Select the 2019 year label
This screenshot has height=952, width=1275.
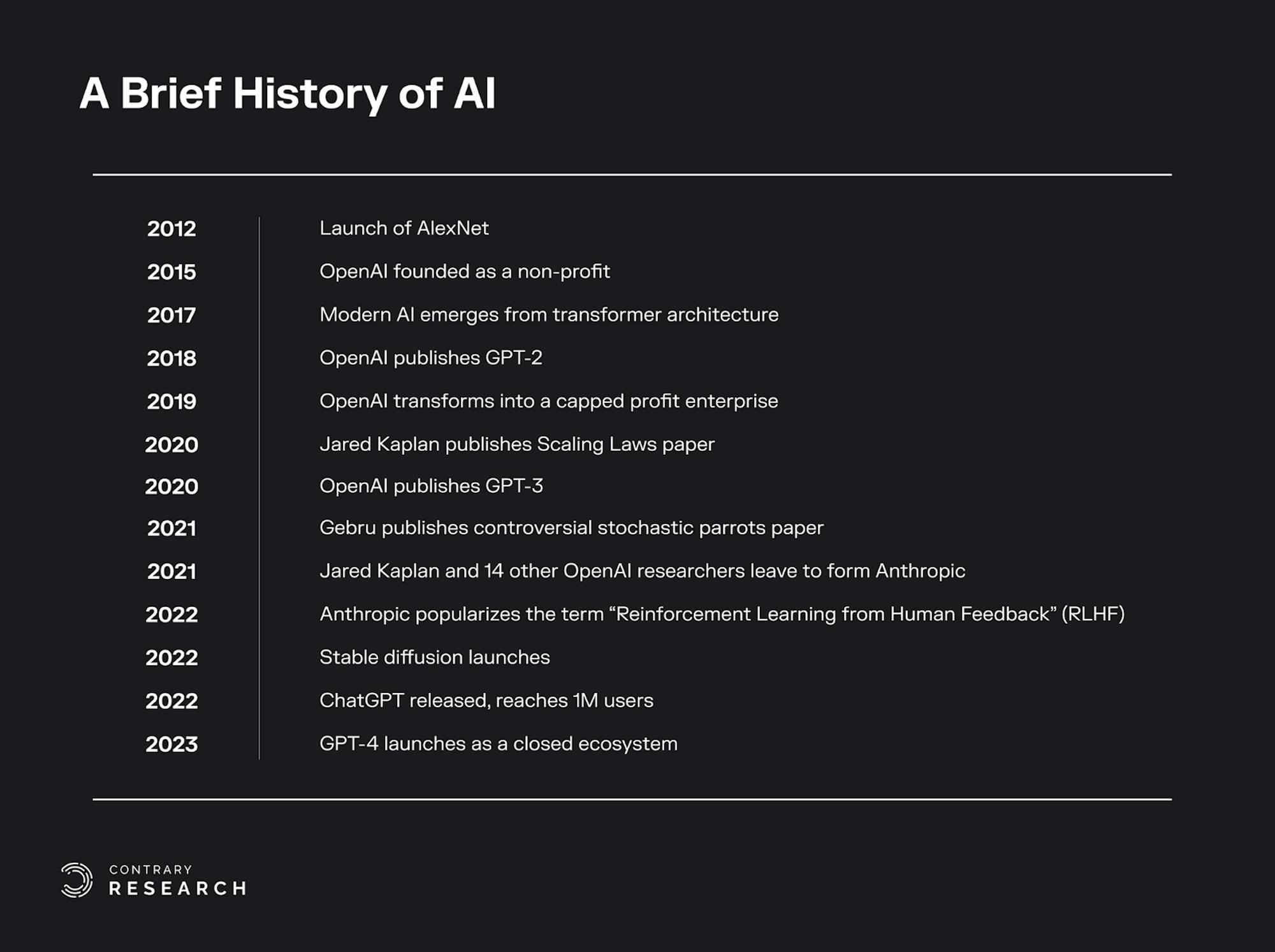(171, 402)
